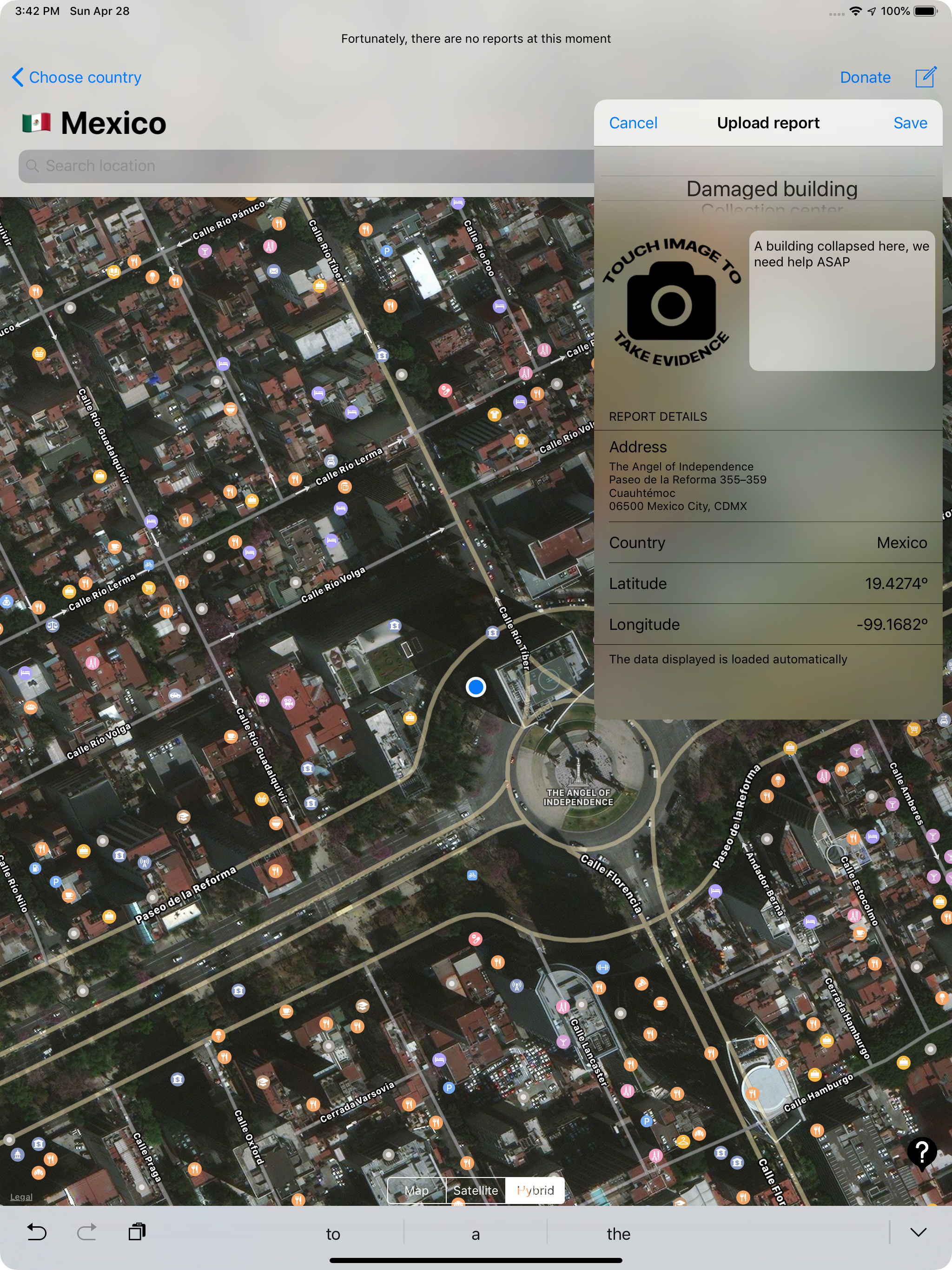
Task: Go back to Choose country
Action: tap(77, 78)
